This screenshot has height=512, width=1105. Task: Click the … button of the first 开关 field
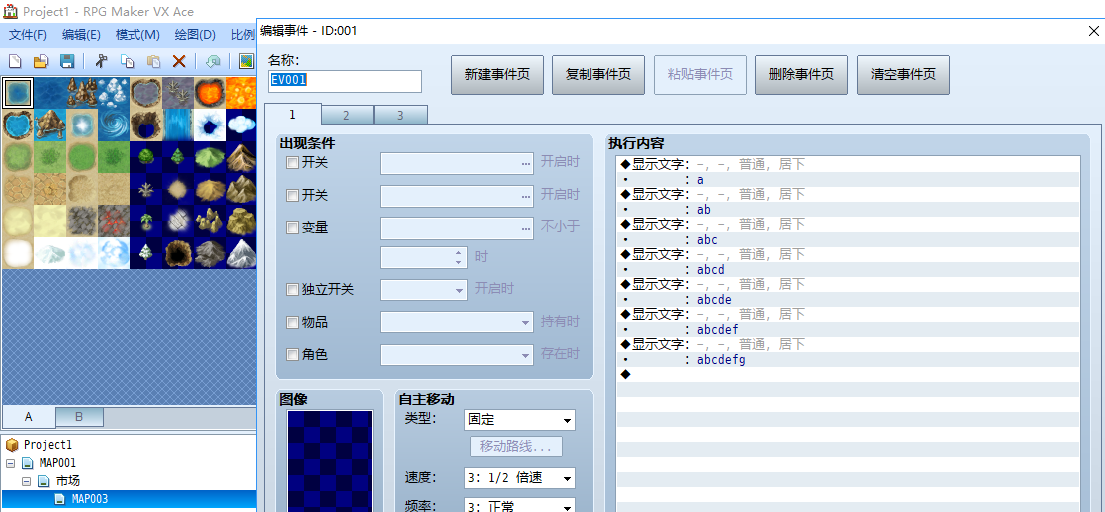(x=526, y=163)
